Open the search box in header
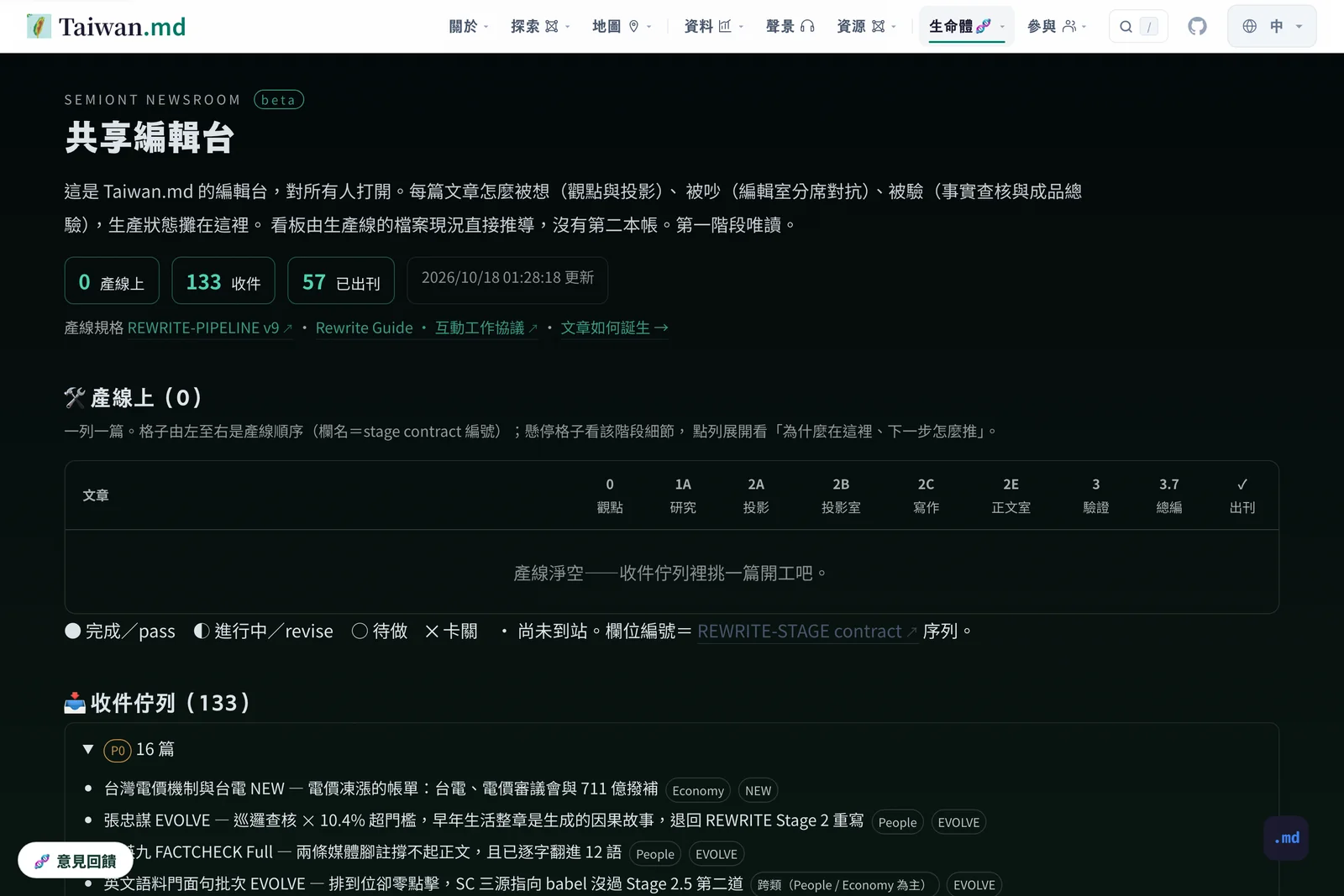The image size is (1344, 896). tap(1138, 26)
